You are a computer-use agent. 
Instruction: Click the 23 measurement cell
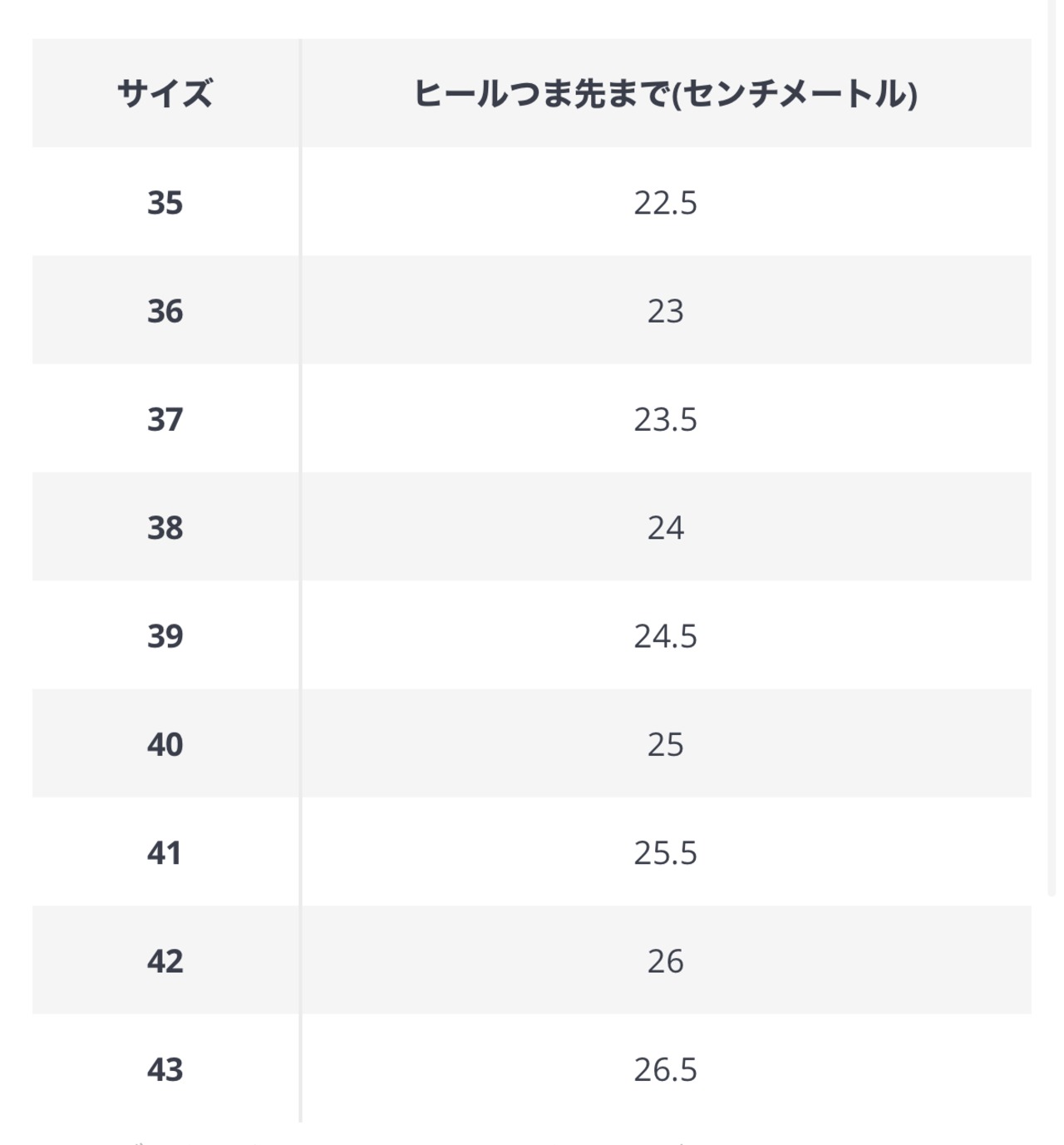click(x=665, y=310)
